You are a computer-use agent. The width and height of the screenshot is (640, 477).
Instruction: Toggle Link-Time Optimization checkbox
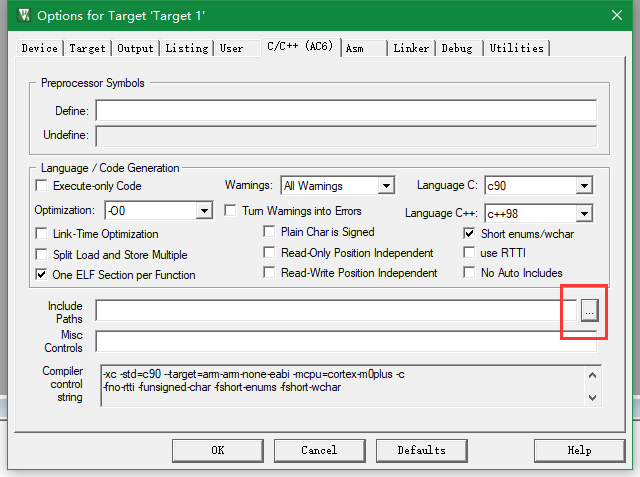point(41,234)
